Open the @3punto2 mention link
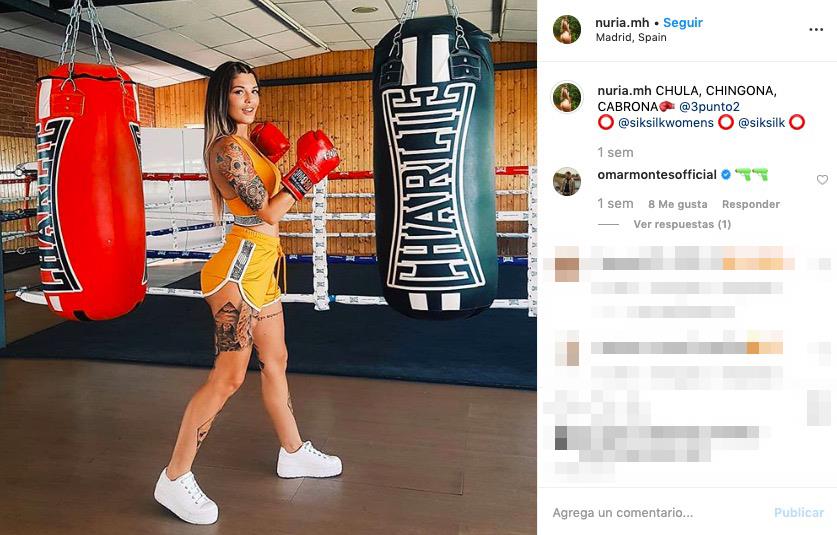The image size is (837, 535). pos(709,106)
